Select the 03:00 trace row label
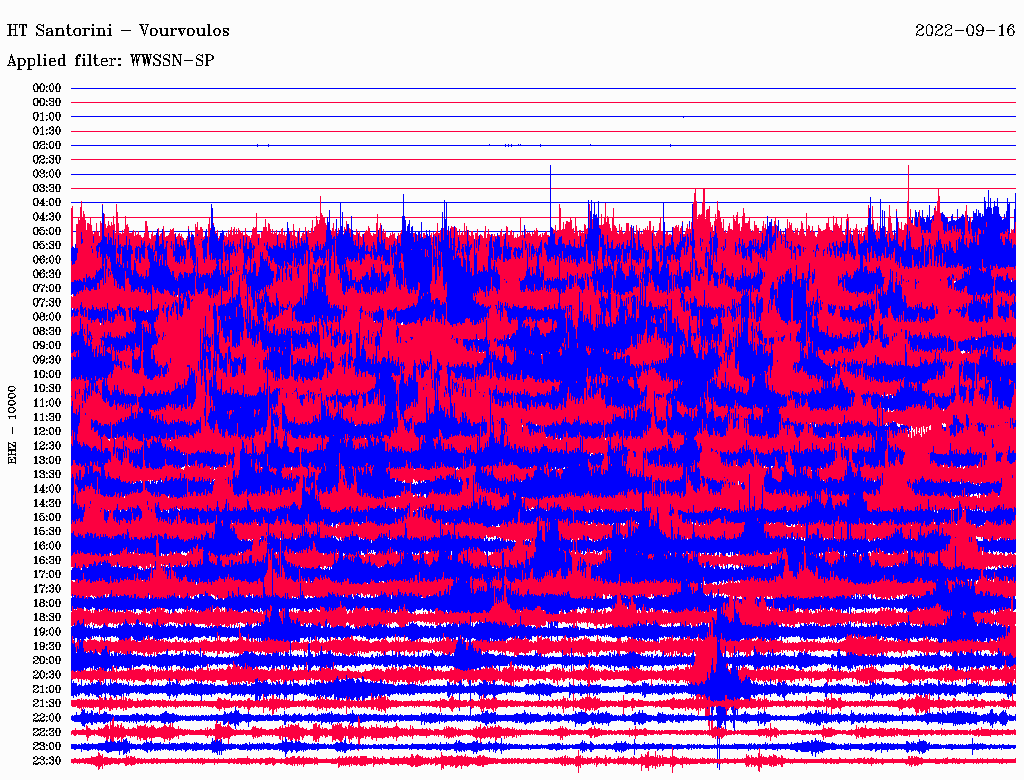1024x780 pixels. pyautogui.click(x=46, y=174)
